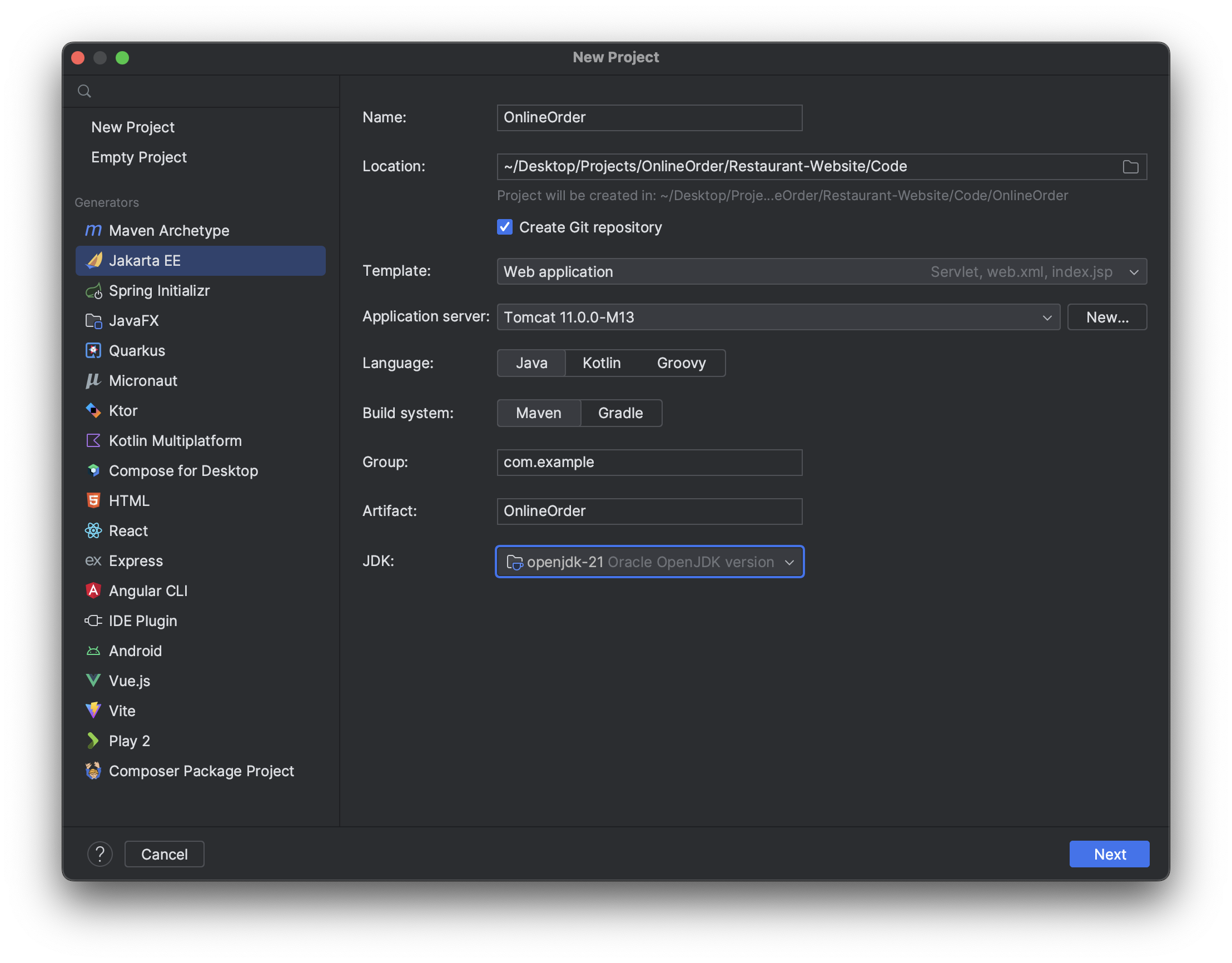Choose the Quarkus generator icon
The width and height of the screenshot is (1232, 963).
[93, 350]
